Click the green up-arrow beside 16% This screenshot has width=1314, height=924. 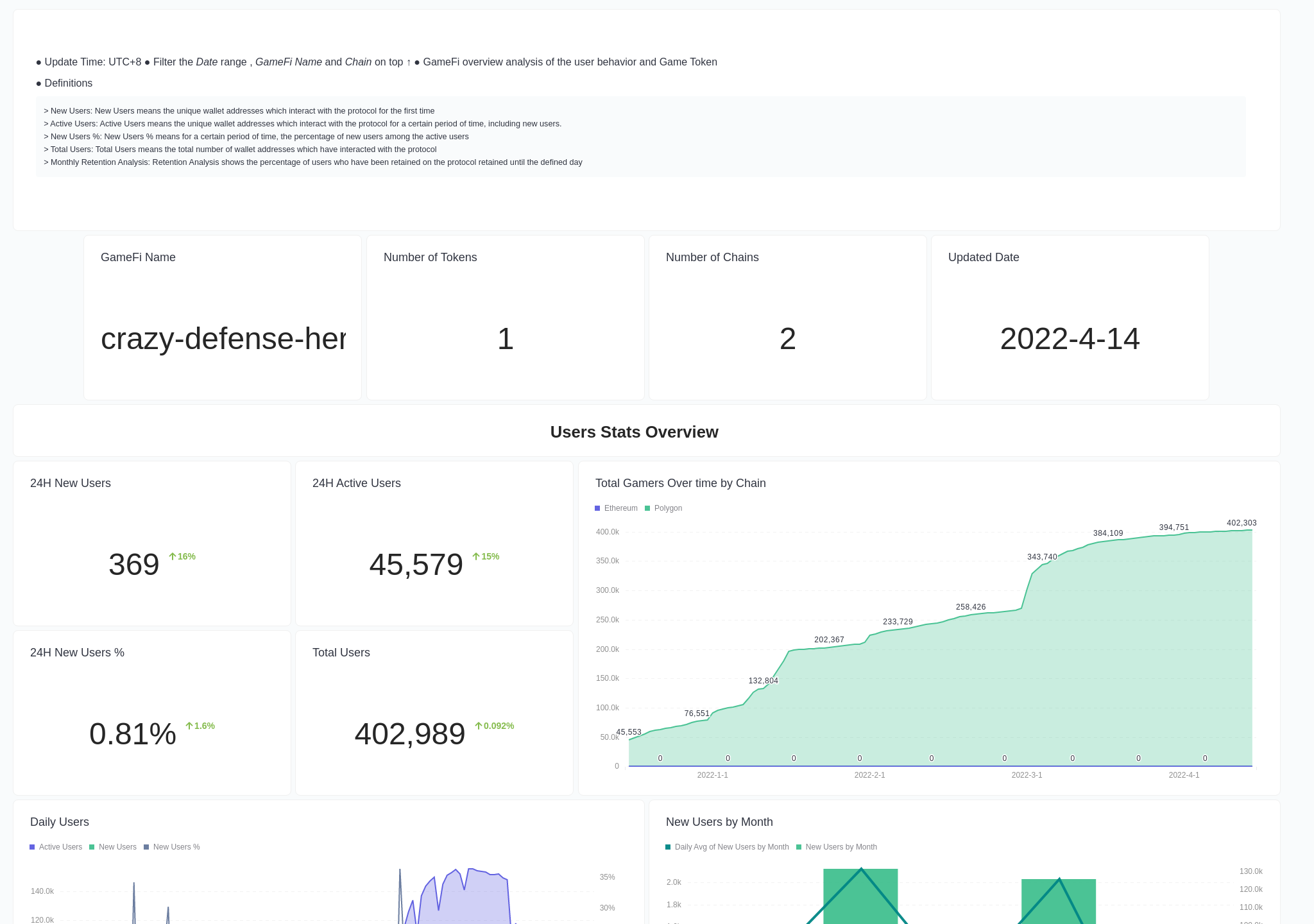(172, 556)
